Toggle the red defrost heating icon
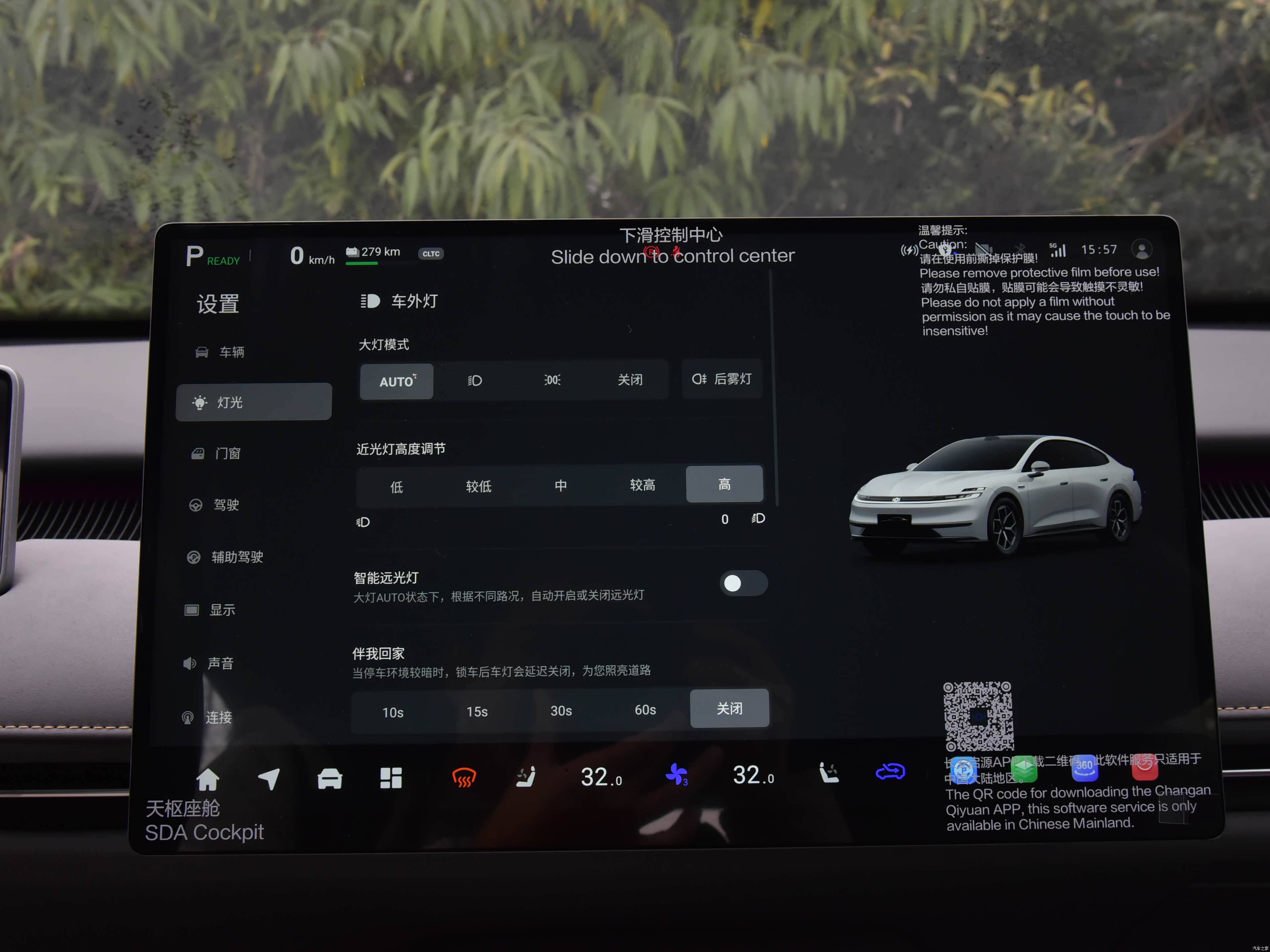1270x952 pixels. tap(464, 778)
